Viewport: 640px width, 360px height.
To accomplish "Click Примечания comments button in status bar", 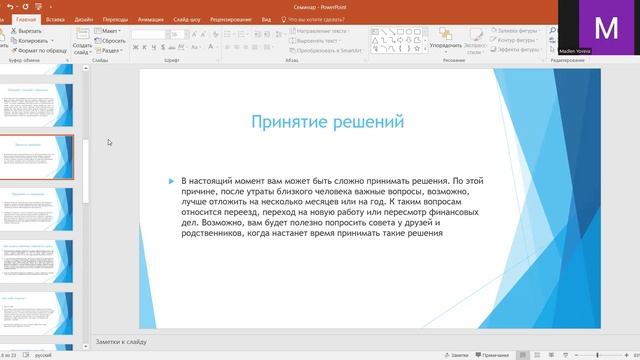I will coord(492,355).
